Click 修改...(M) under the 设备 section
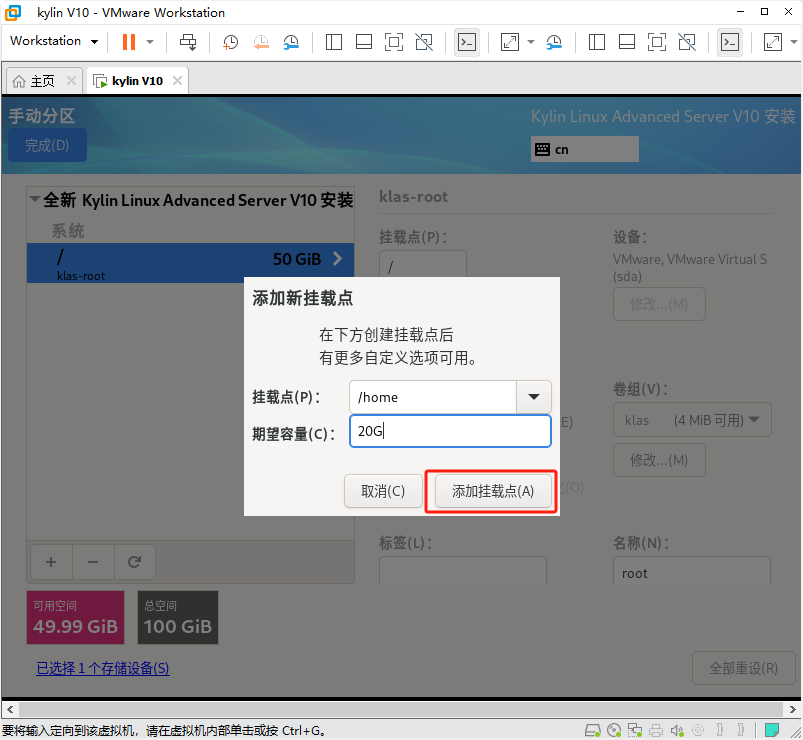This screenshot has height=740, width=803. 659,304
